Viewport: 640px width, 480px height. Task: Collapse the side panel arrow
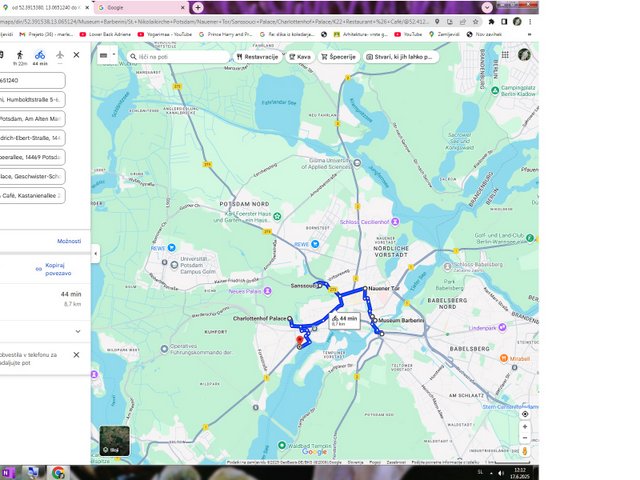click(x=96, y=253)
